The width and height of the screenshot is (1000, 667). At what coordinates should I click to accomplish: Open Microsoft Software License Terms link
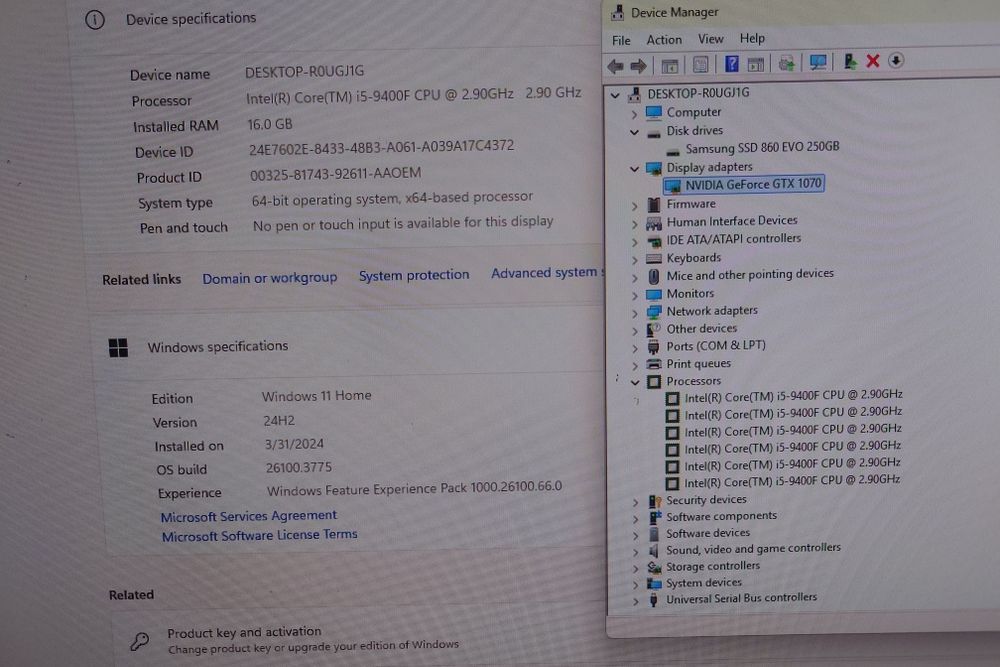click(x=260, y=535)
